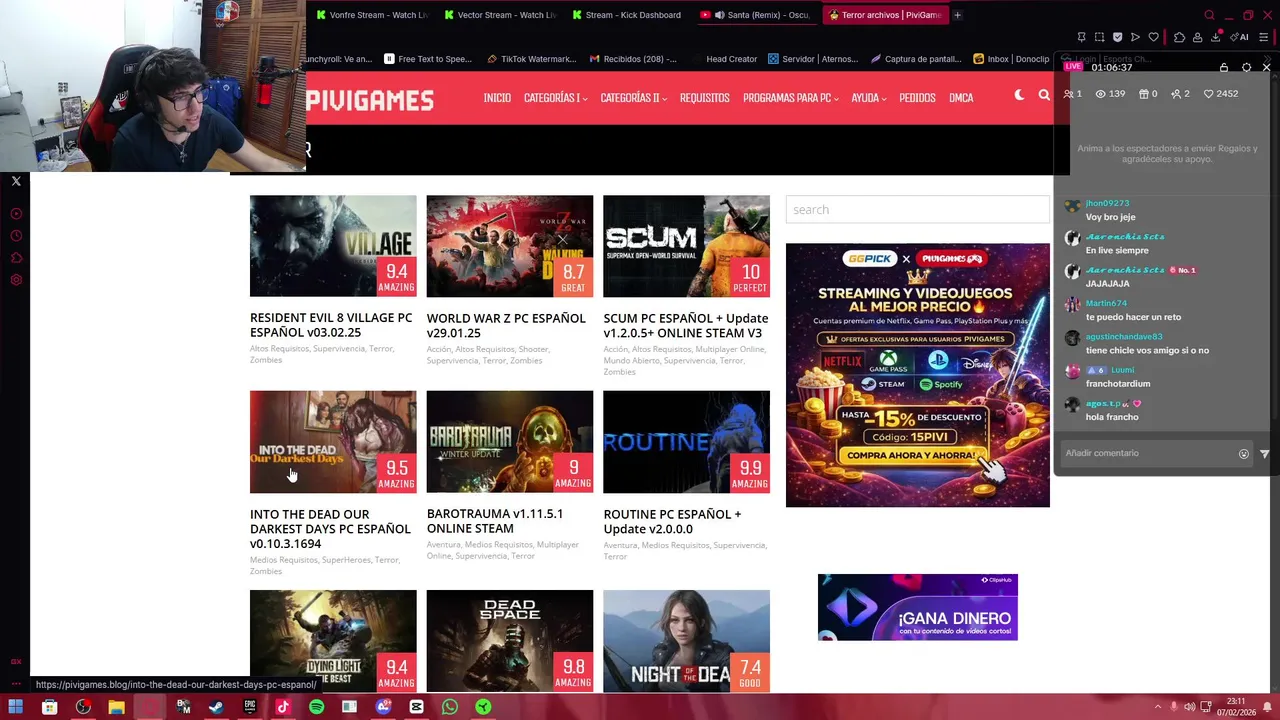This screenshot has width=1280, height=720.
Task: Click the GGPick streaming ad banner
Action: [x=918, y=375]
